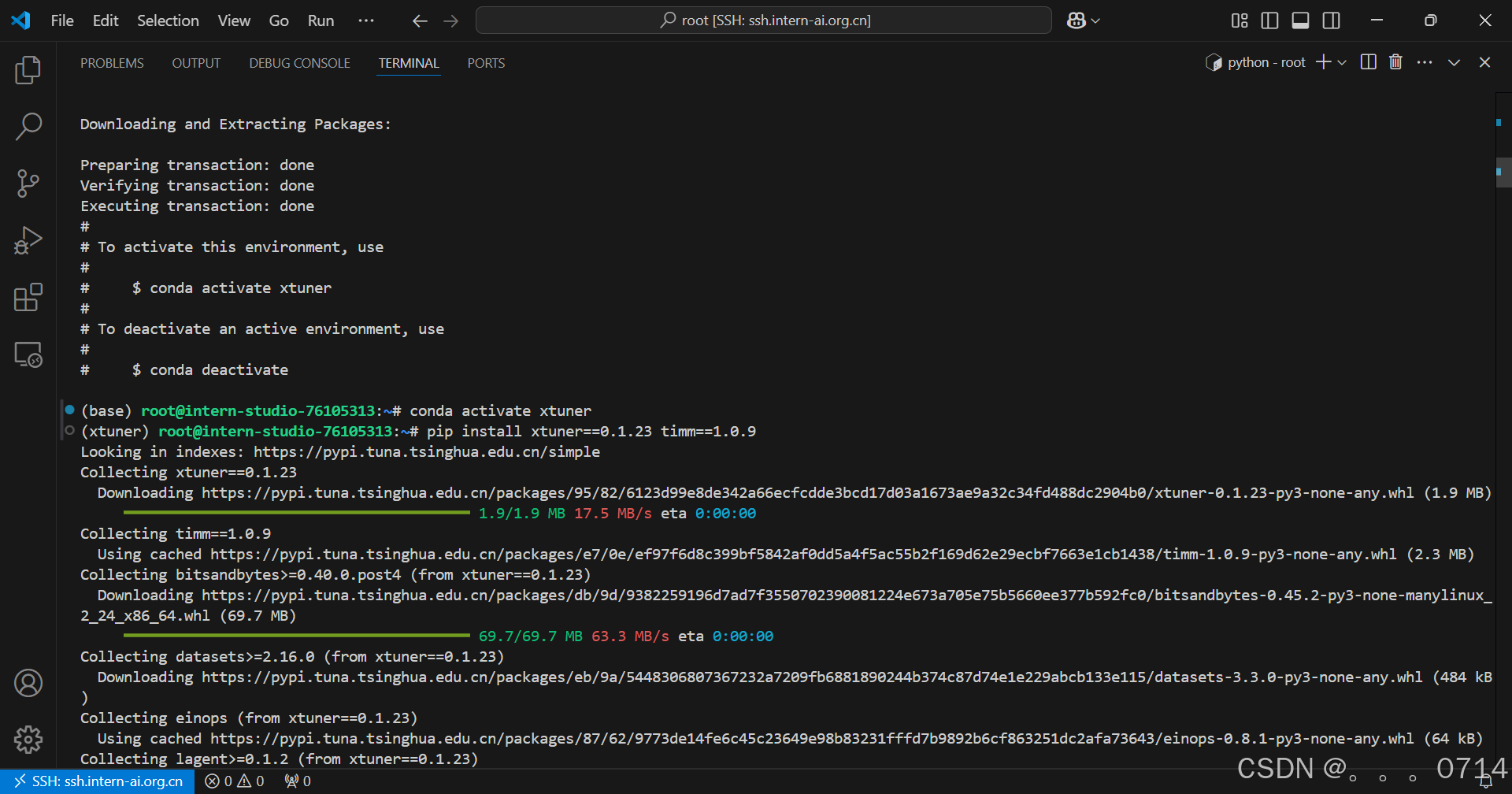Open the Edit menu
This screenshot has width=1512, height=794.
point(106,20)
